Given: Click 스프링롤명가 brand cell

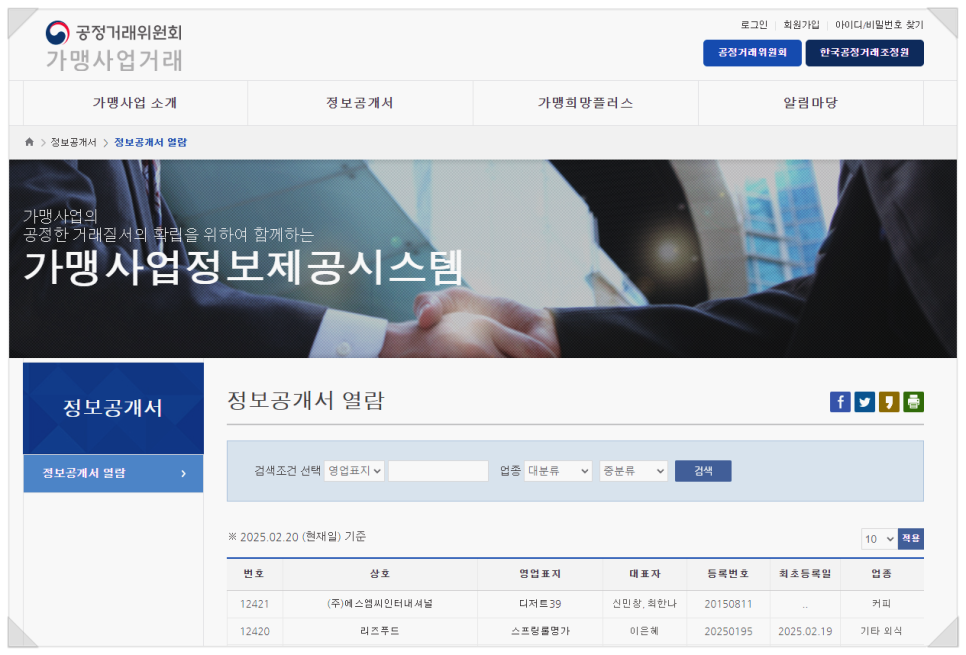Looking at the screenshot, I should click(540, 631).
